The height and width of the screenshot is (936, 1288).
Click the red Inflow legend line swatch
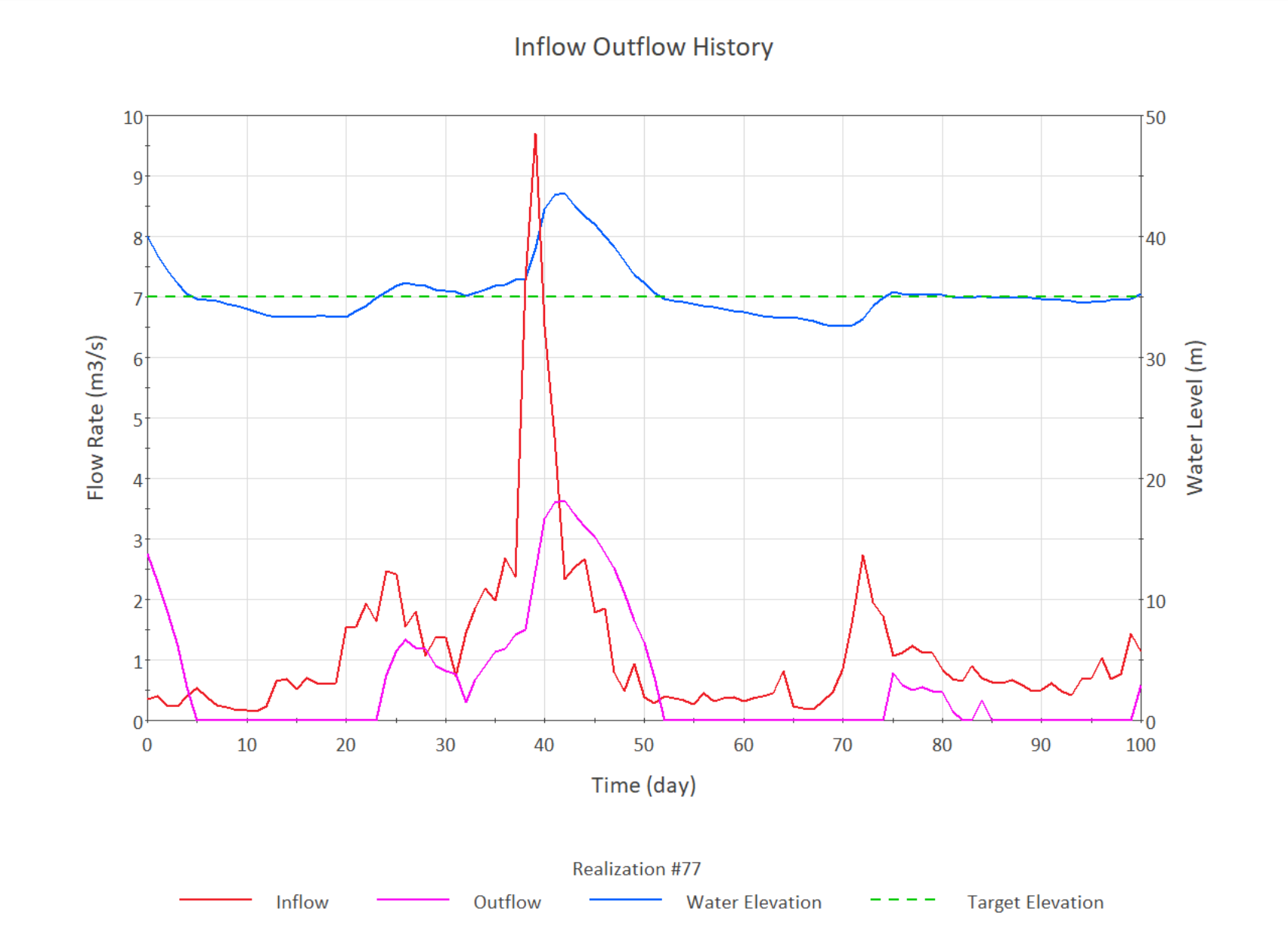pos(215,900)
